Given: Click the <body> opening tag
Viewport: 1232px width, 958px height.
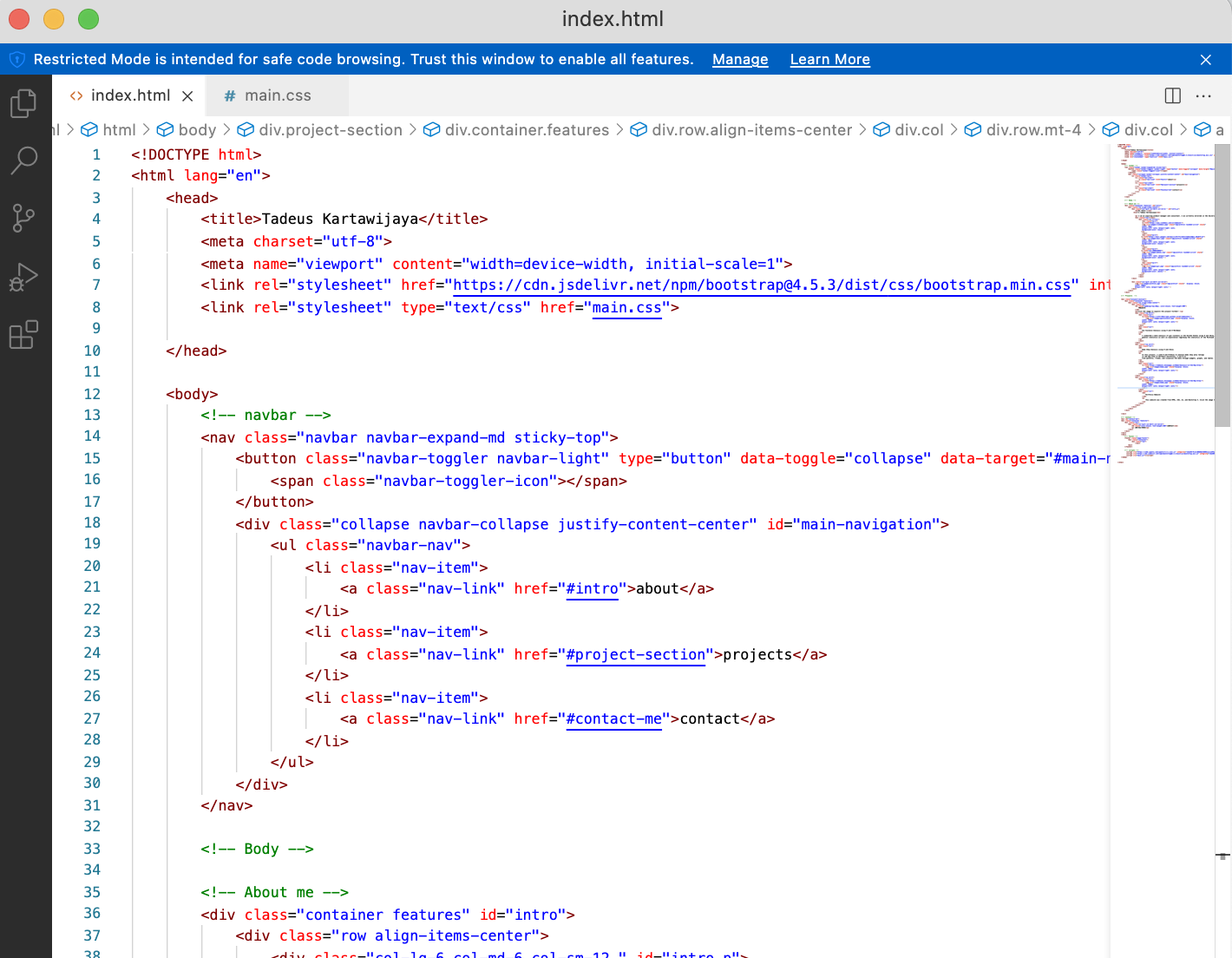Looking at the screenshot, I should [x=192, y=395].
